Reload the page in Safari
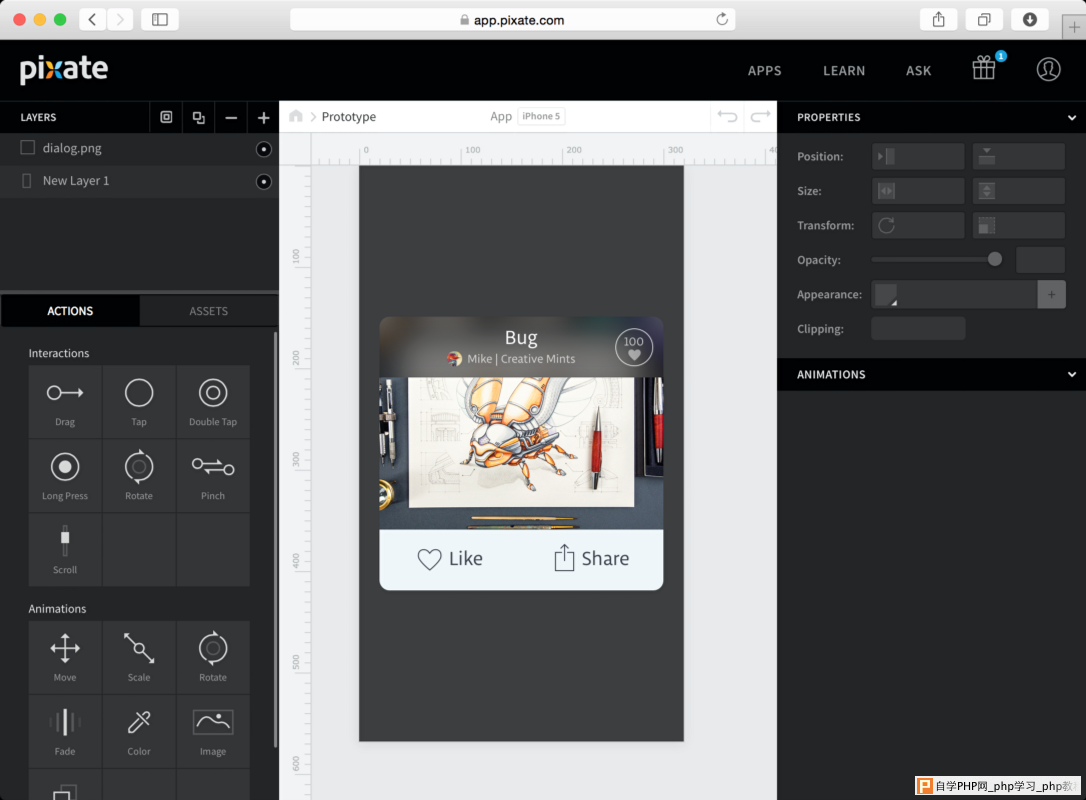The height and width of the screenshot is (800, 1086). click(x=722, y=19)
